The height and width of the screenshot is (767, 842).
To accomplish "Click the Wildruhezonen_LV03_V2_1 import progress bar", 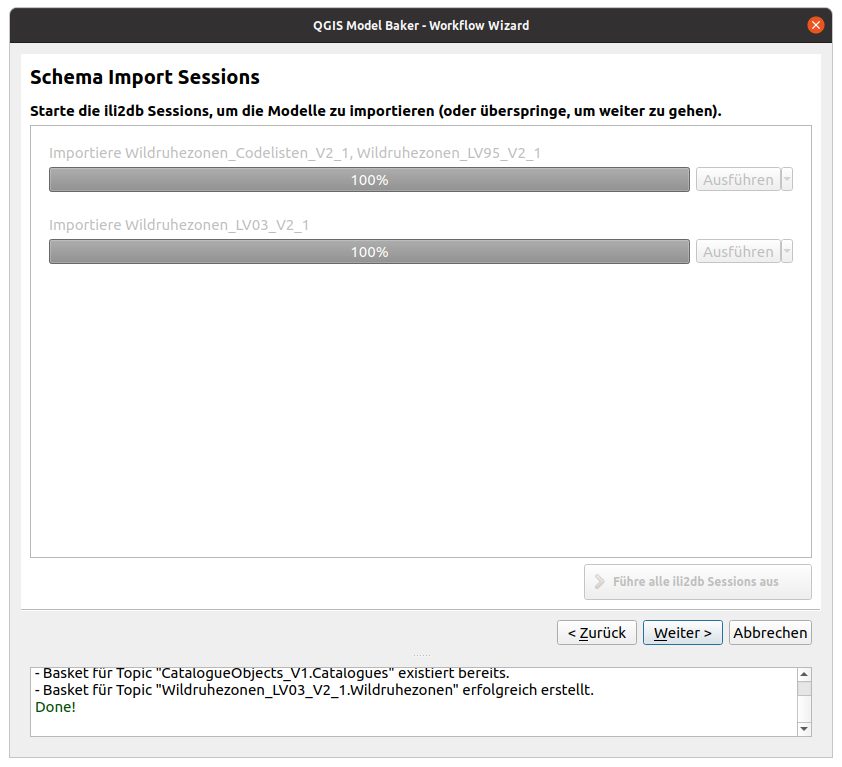I will [x=369, y=252].
